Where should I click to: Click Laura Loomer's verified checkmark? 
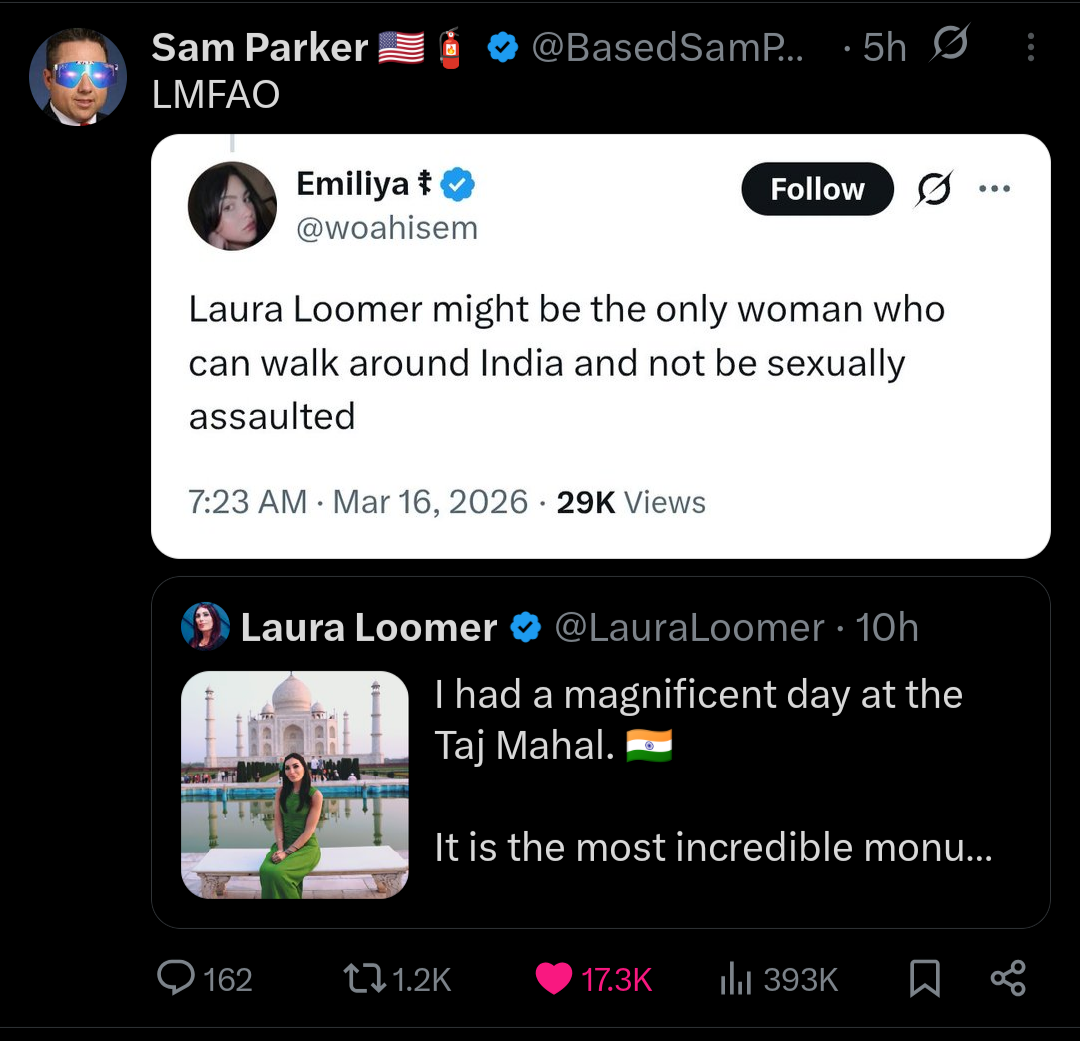525,627
